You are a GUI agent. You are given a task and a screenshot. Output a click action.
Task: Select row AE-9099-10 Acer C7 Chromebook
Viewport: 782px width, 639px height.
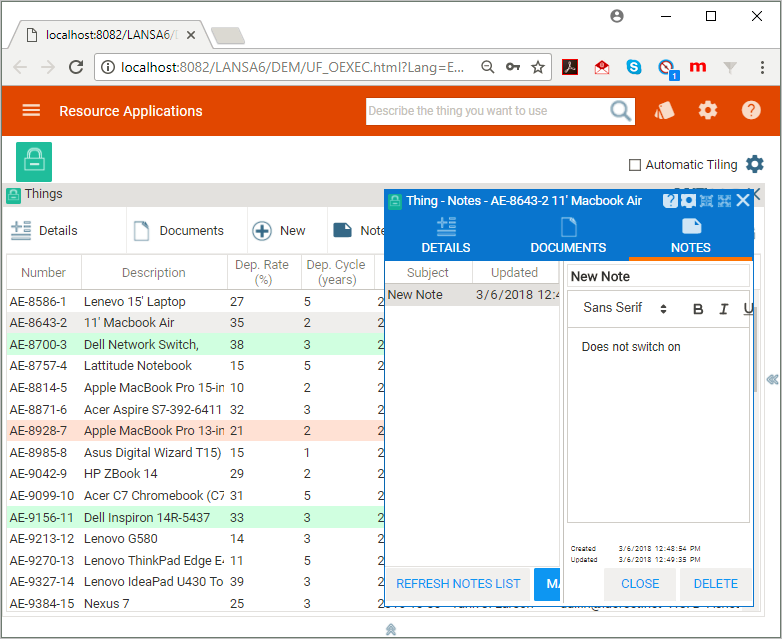coord(196,496)
